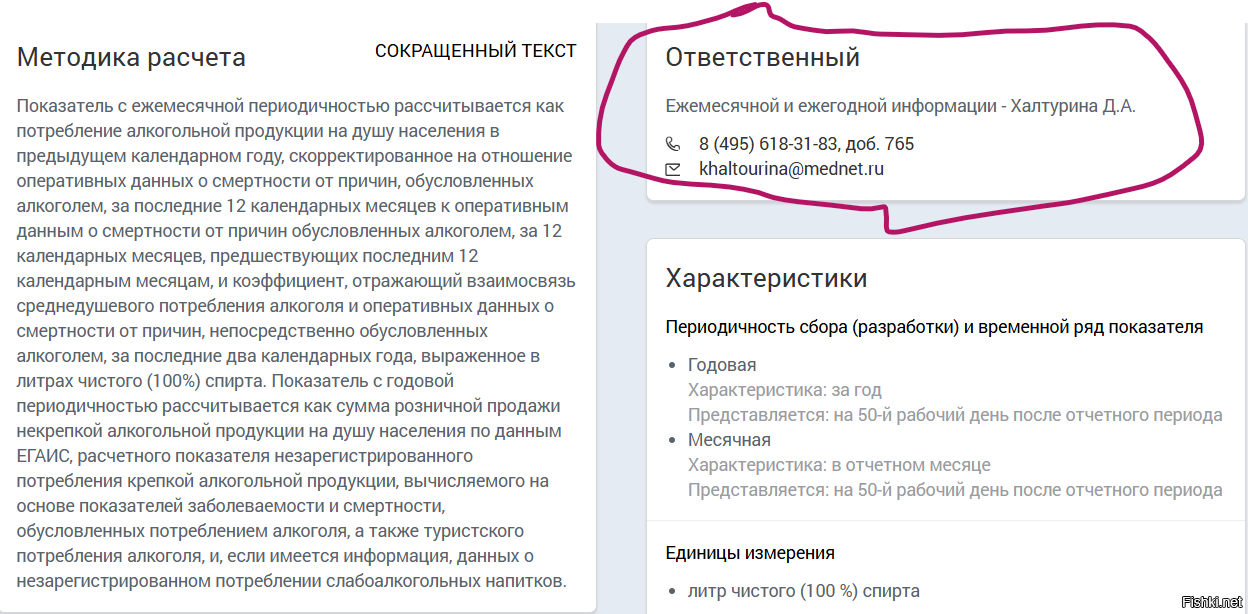
Task: Click the Представляется line under Месячная
Action: click(954, 490)
